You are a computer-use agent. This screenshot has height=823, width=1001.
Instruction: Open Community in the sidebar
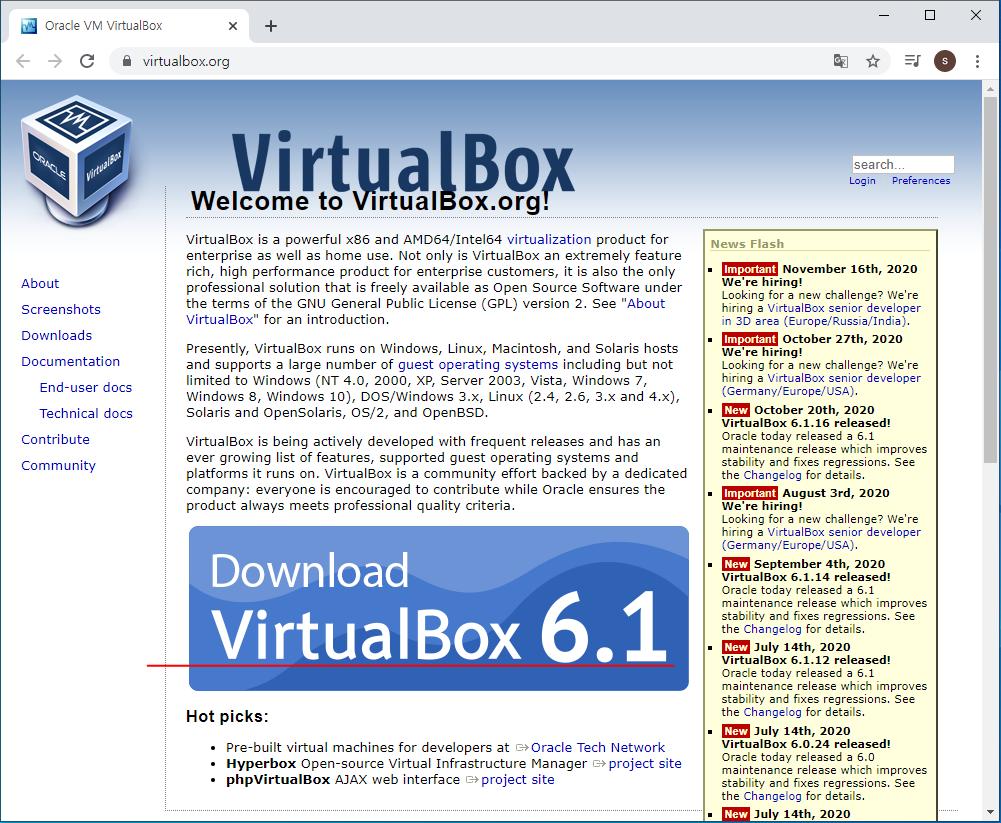click(x=59, y=465)
